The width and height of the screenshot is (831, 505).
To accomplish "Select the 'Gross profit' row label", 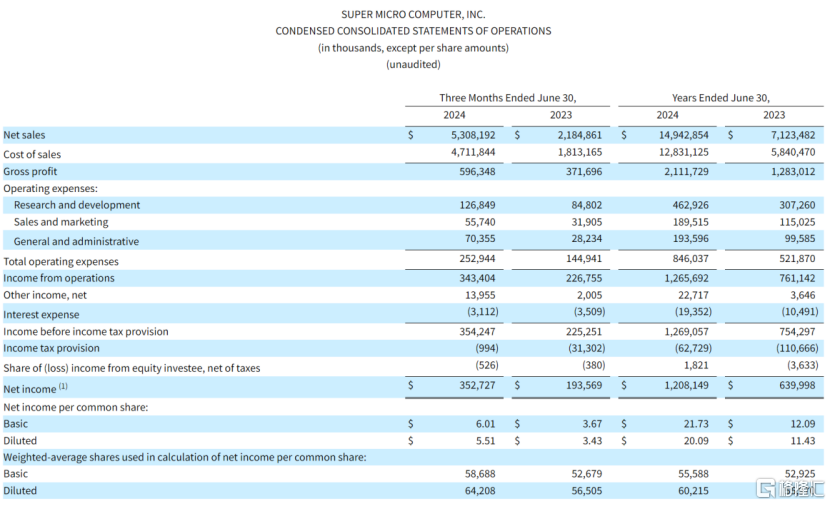I will 30,172.
